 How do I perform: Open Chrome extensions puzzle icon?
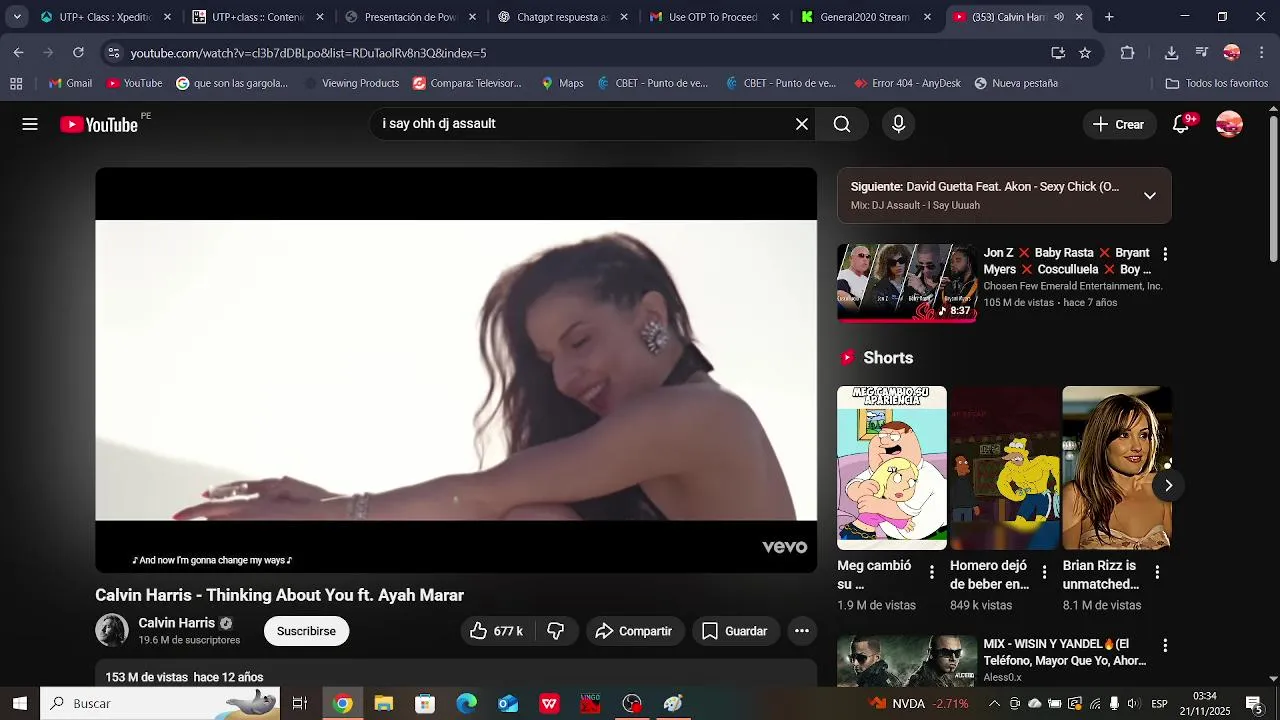pos(1127,53)
